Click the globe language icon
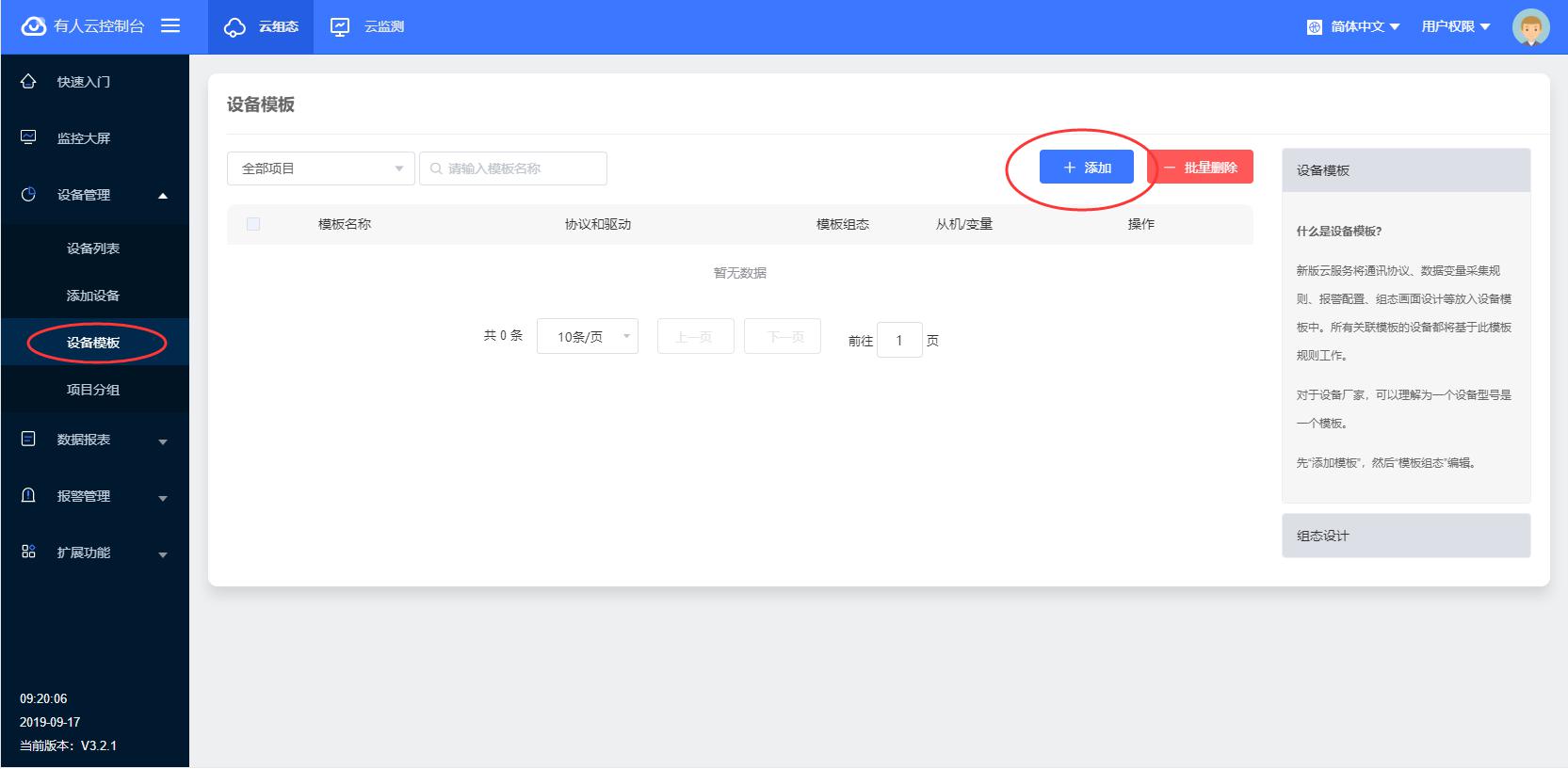1568x769 pixels. click(x=1315, y=27)
